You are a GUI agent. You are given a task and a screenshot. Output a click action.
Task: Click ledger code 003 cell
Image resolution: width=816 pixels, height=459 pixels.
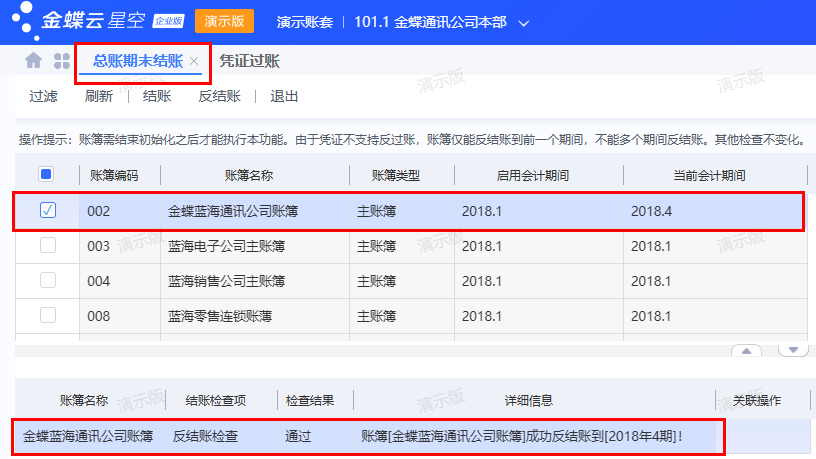tap(120, 246)
